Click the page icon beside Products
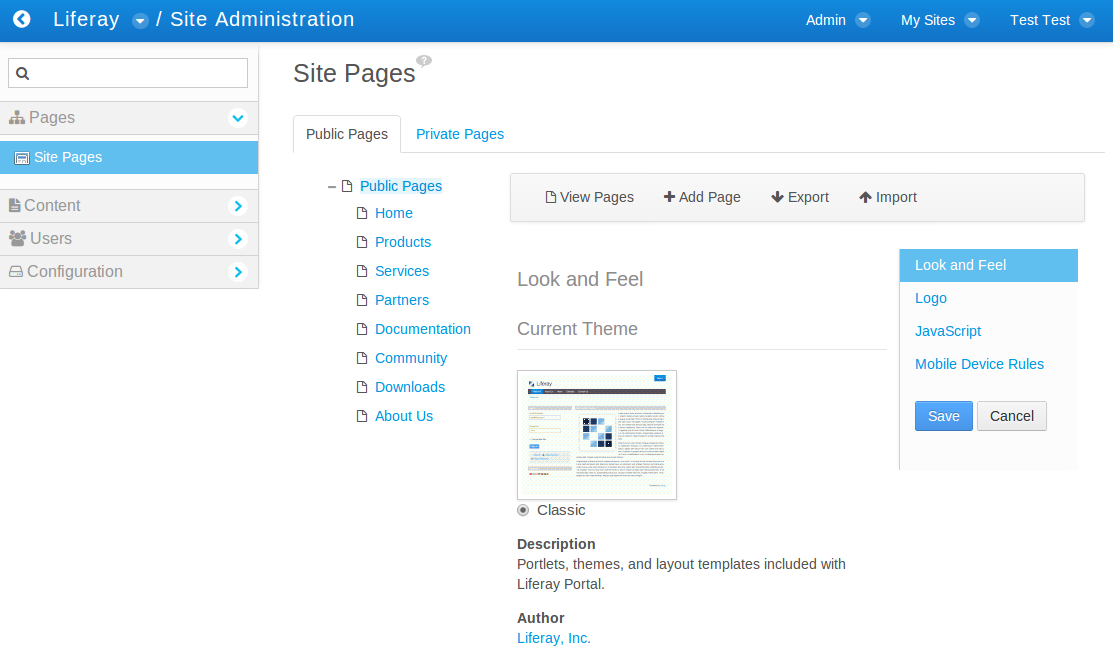Screen dimensions: 1113x653 coord(362,242)
